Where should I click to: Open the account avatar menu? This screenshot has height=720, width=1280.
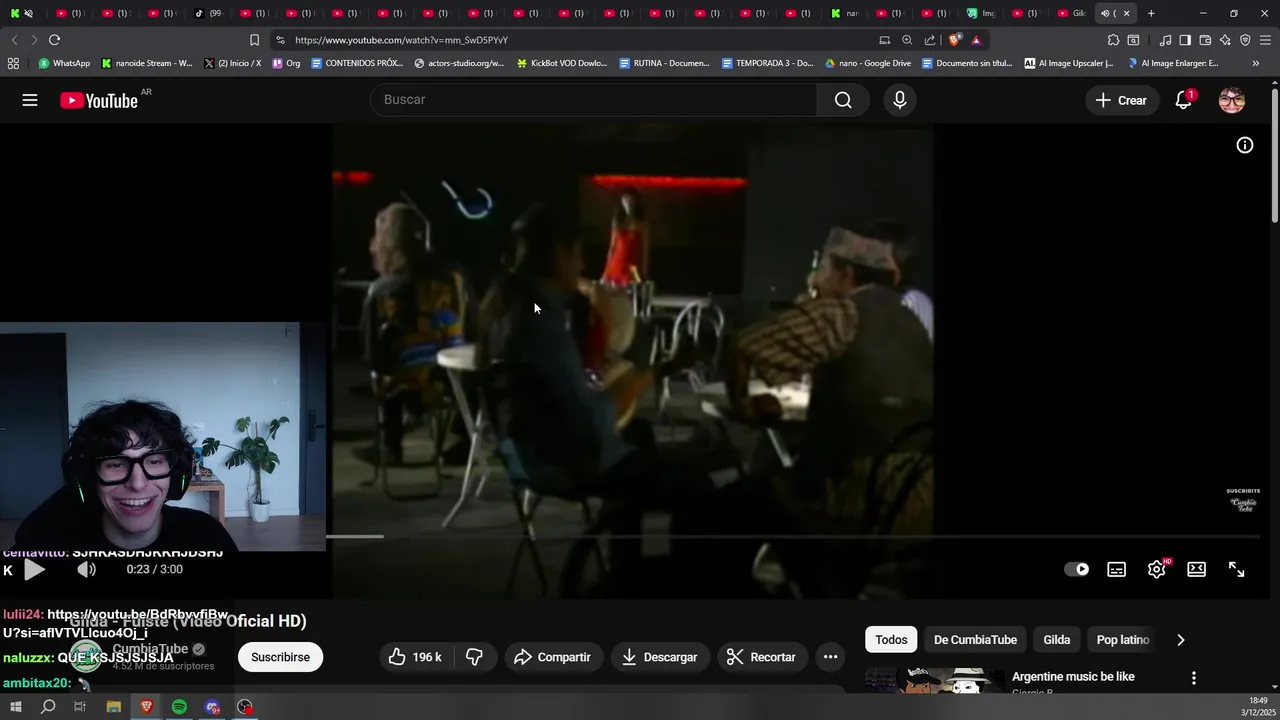coord(1232,100)
